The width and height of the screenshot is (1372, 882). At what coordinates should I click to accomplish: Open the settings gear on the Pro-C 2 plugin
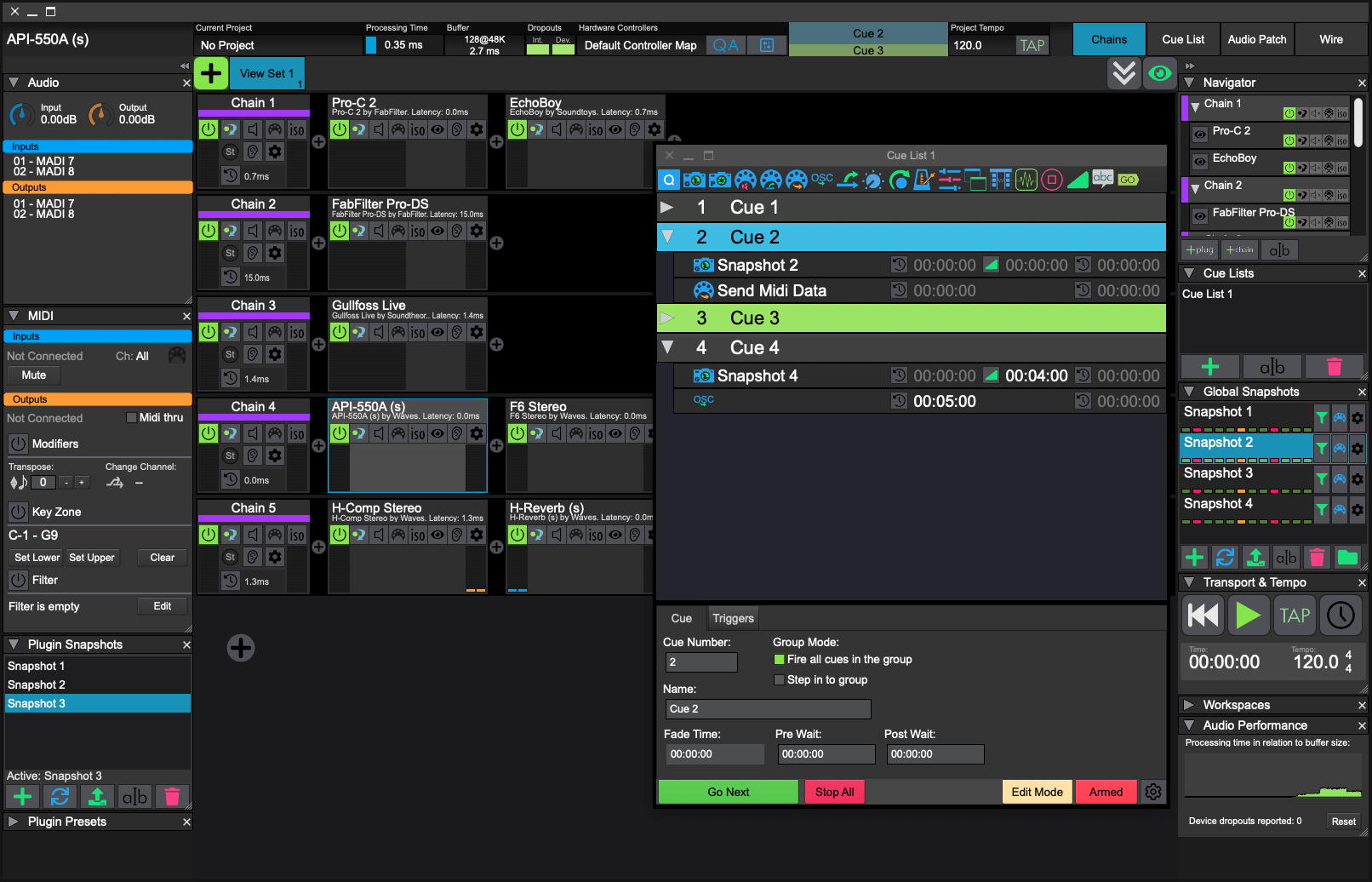click(x=476, y=129)
